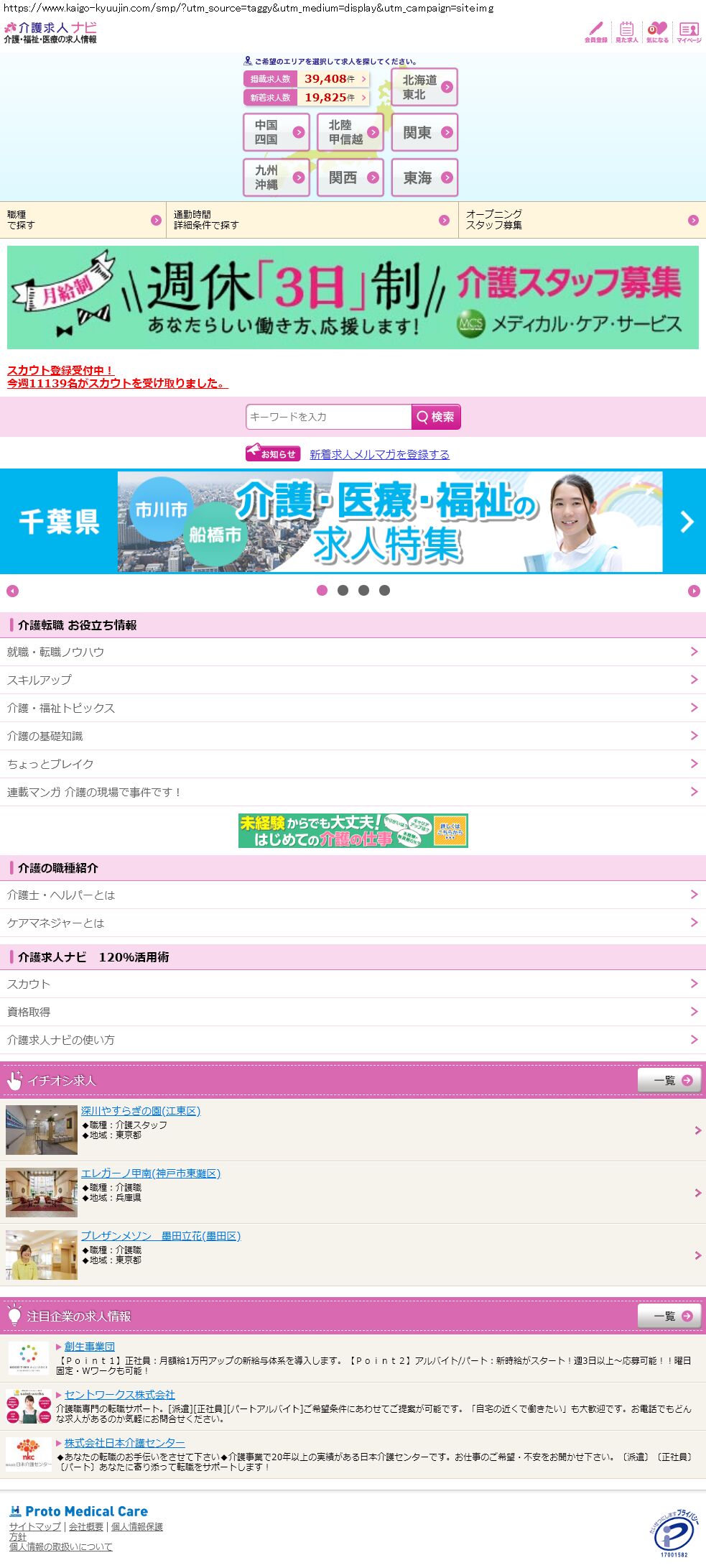The height and width of the screenshot is (1568, 706).
Task: Select the fourth carousel dot indicator
Action: (384, 591)
